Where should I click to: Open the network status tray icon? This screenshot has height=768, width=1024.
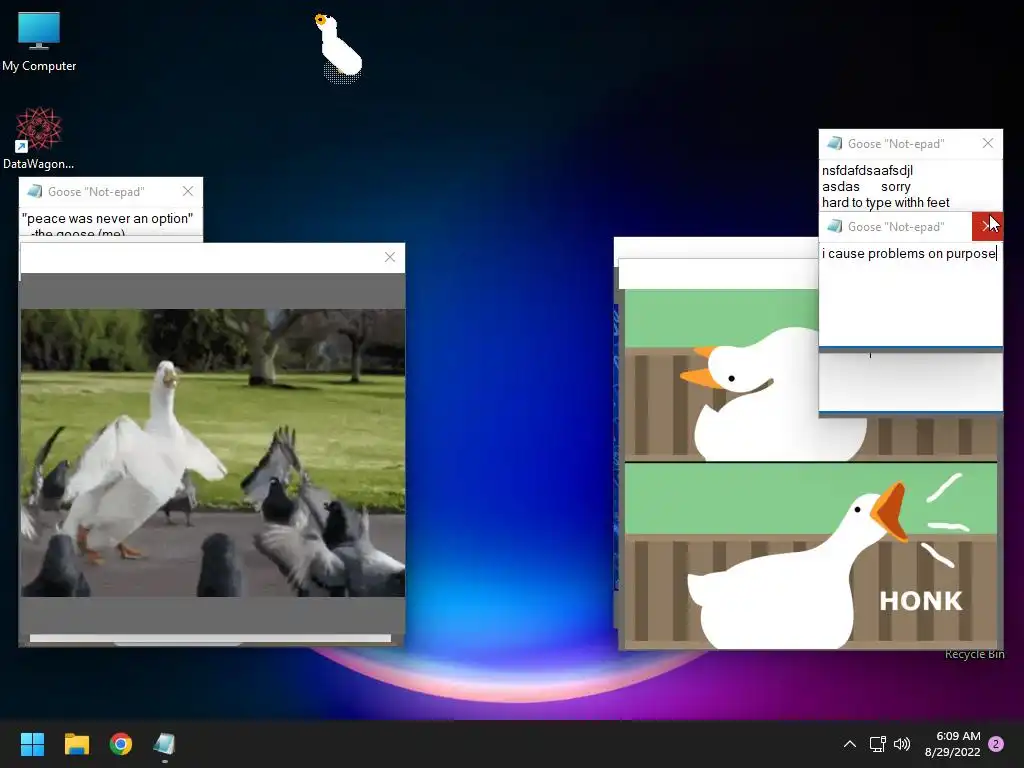[878, 744]
